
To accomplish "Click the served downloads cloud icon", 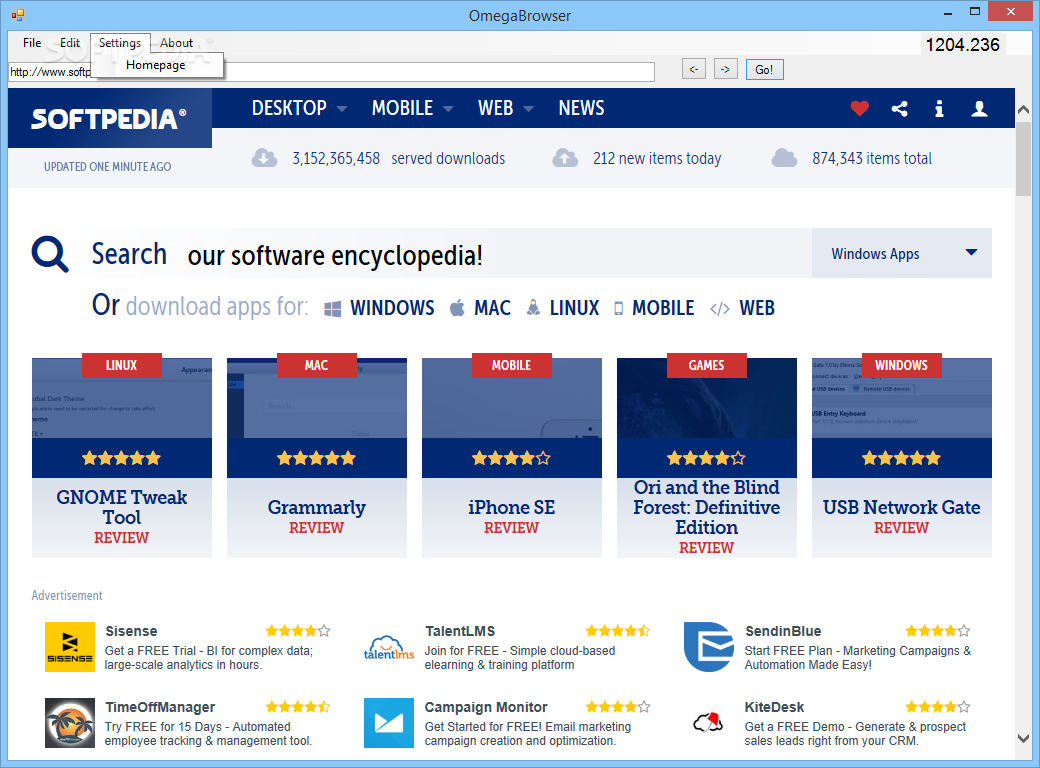I will [x=264, y=158].
